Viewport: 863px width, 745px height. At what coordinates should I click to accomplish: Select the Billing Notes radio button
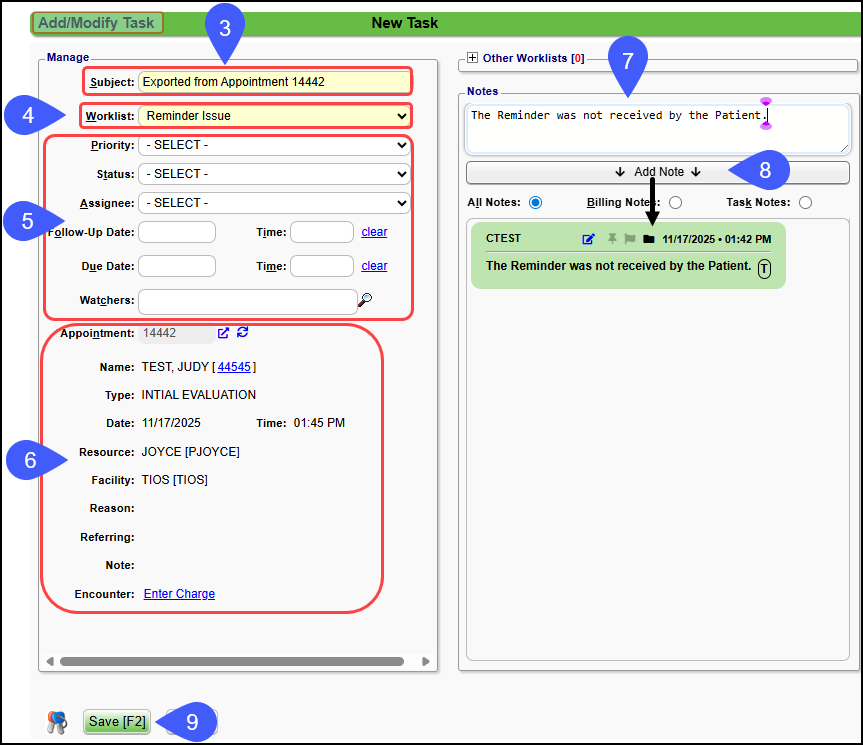675,203
